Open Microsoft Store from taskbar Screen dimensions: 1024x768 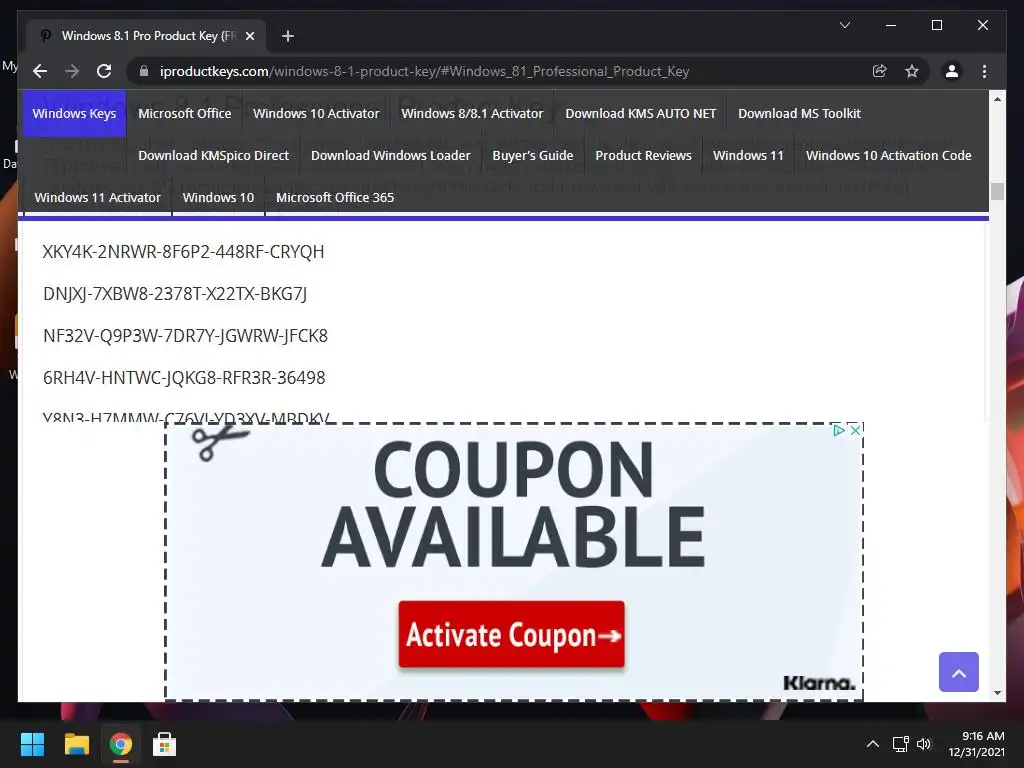coord(164,744)
